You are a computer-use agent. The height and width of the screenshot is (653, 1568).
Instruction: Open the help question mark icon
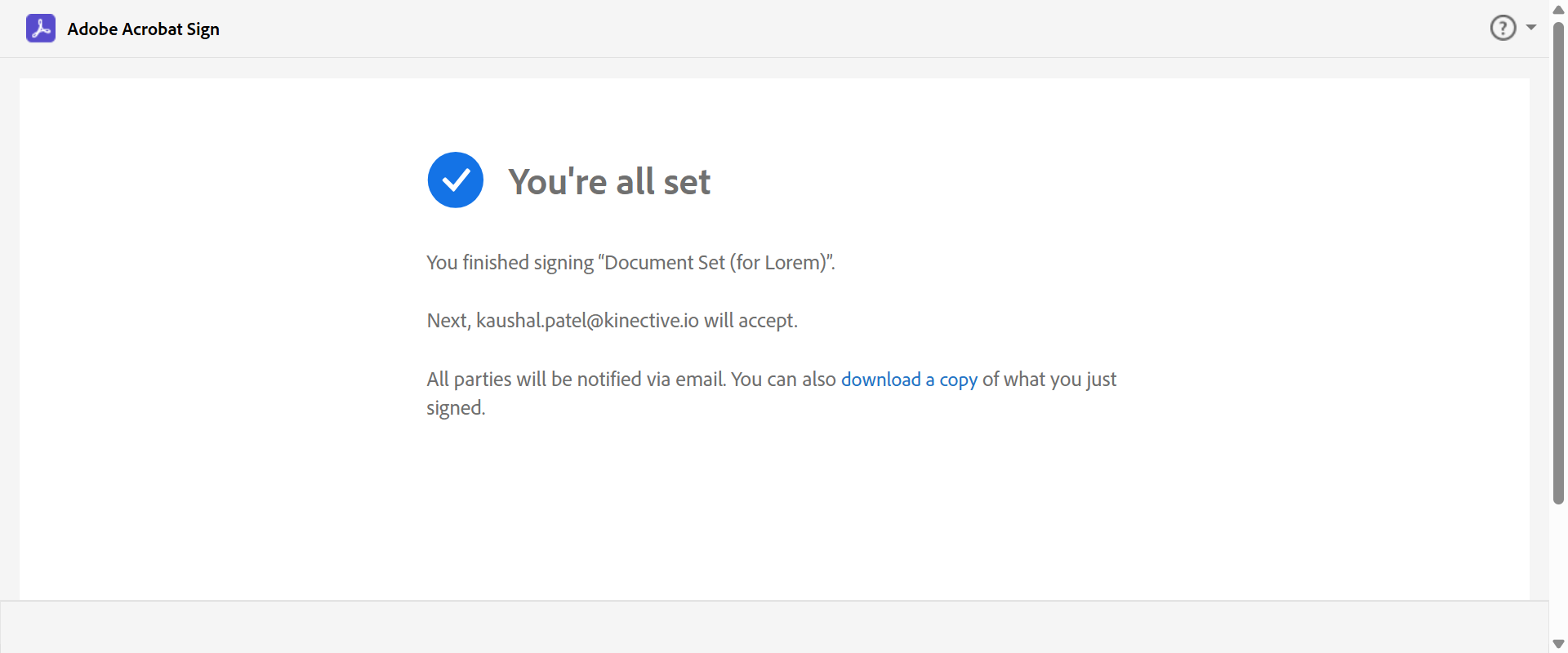click(x=1503, y=28)
